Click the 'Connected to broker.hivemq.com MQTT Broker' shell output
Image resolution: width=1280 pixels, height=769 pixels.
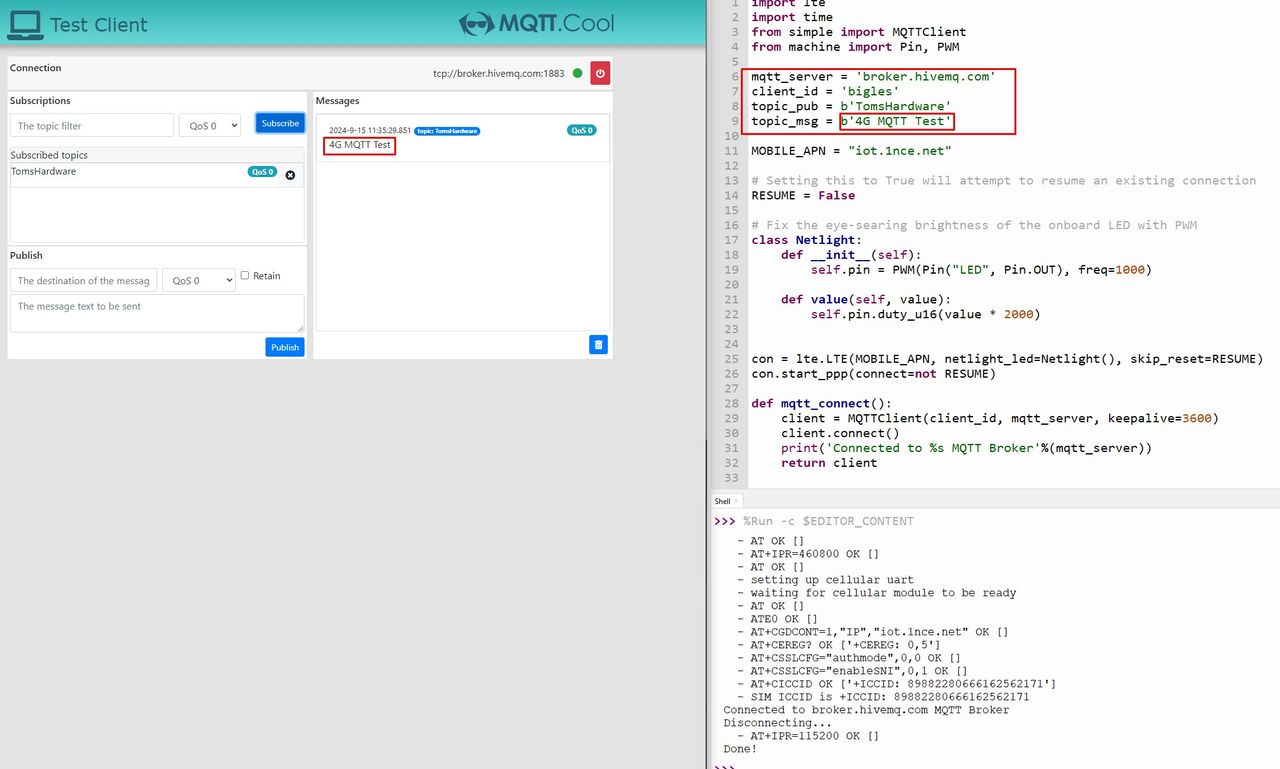pos(866,710)
